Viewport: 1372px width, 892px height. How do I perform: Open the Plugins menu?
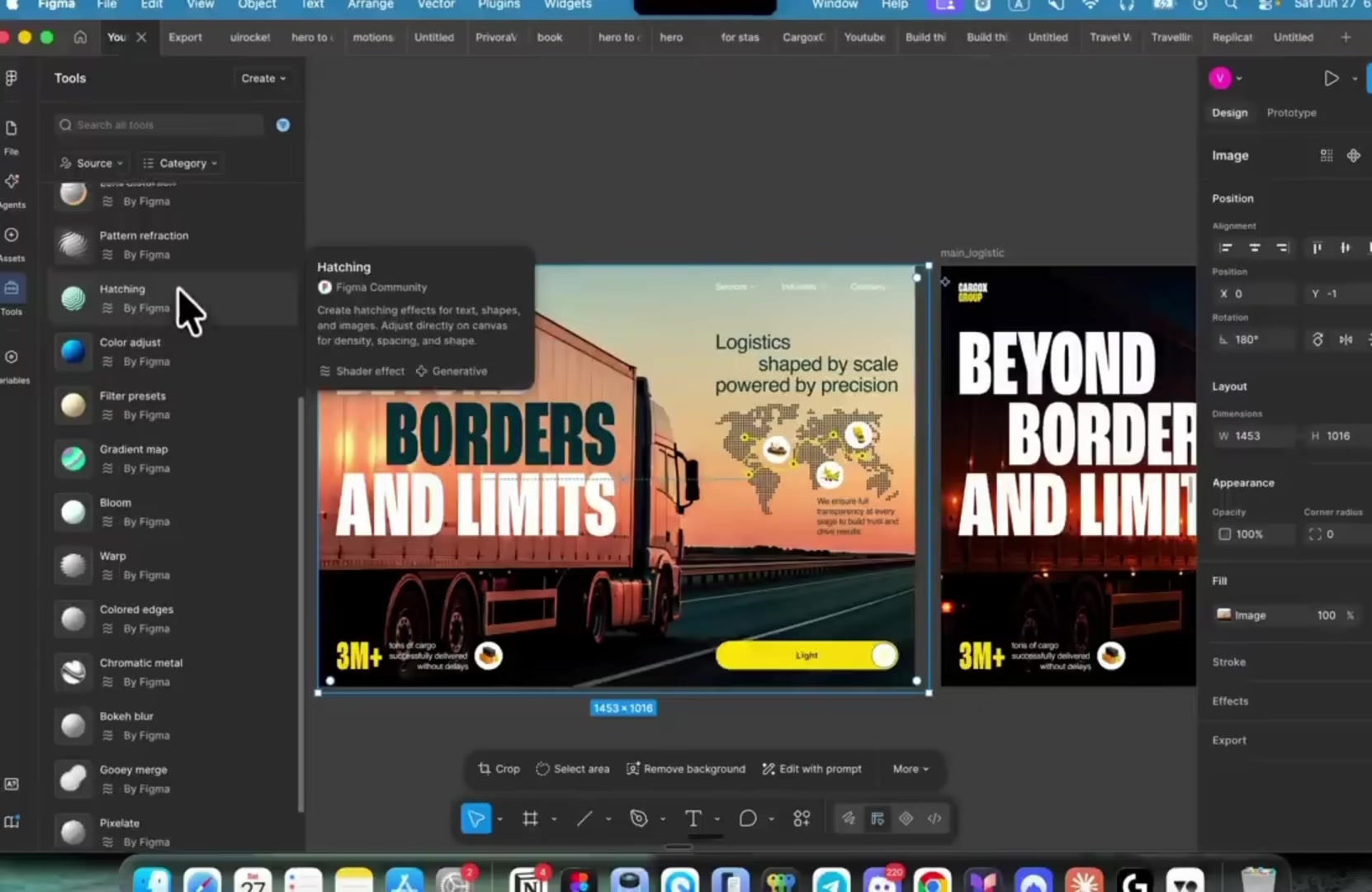click(x=499, y=5)
